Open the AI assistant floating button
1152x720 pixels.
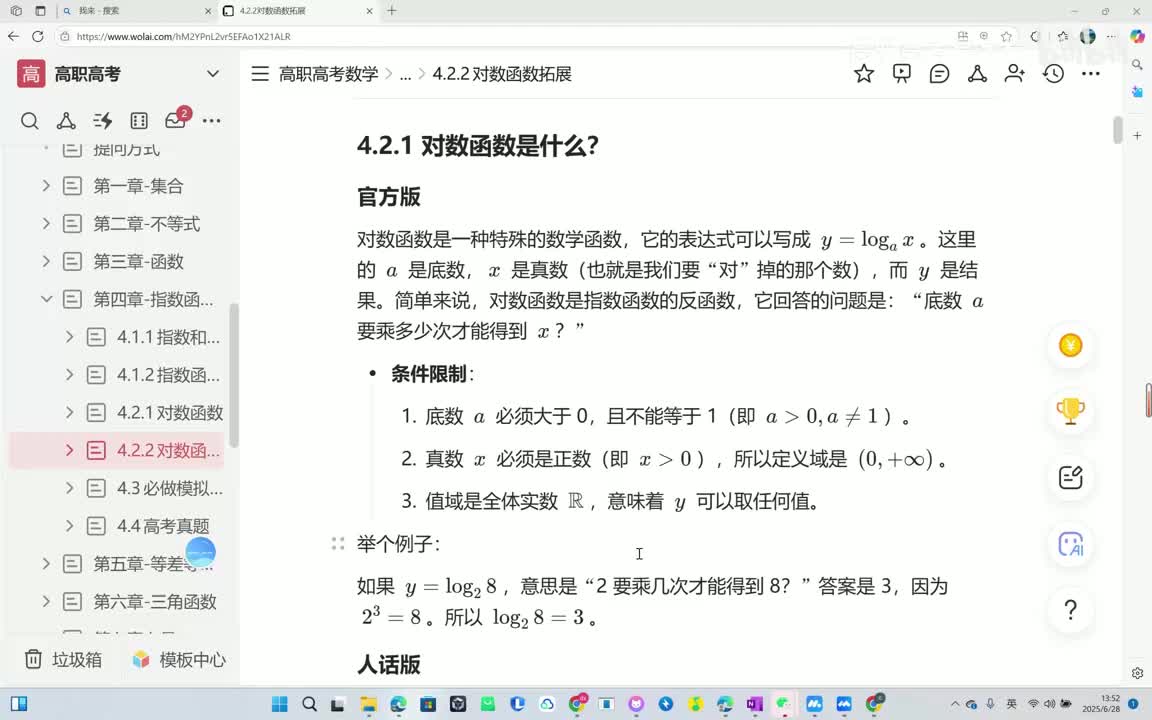tap(1070, 544)
